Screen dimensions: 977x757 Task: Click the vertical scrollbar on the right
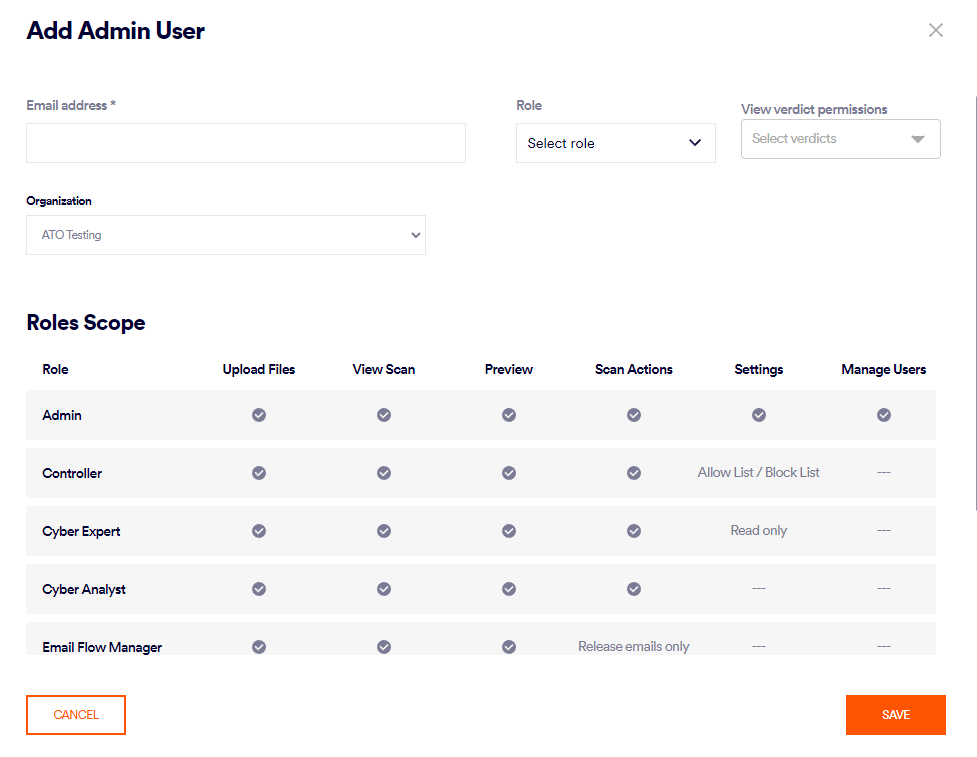pyautogui.click(x=974, y=300)
